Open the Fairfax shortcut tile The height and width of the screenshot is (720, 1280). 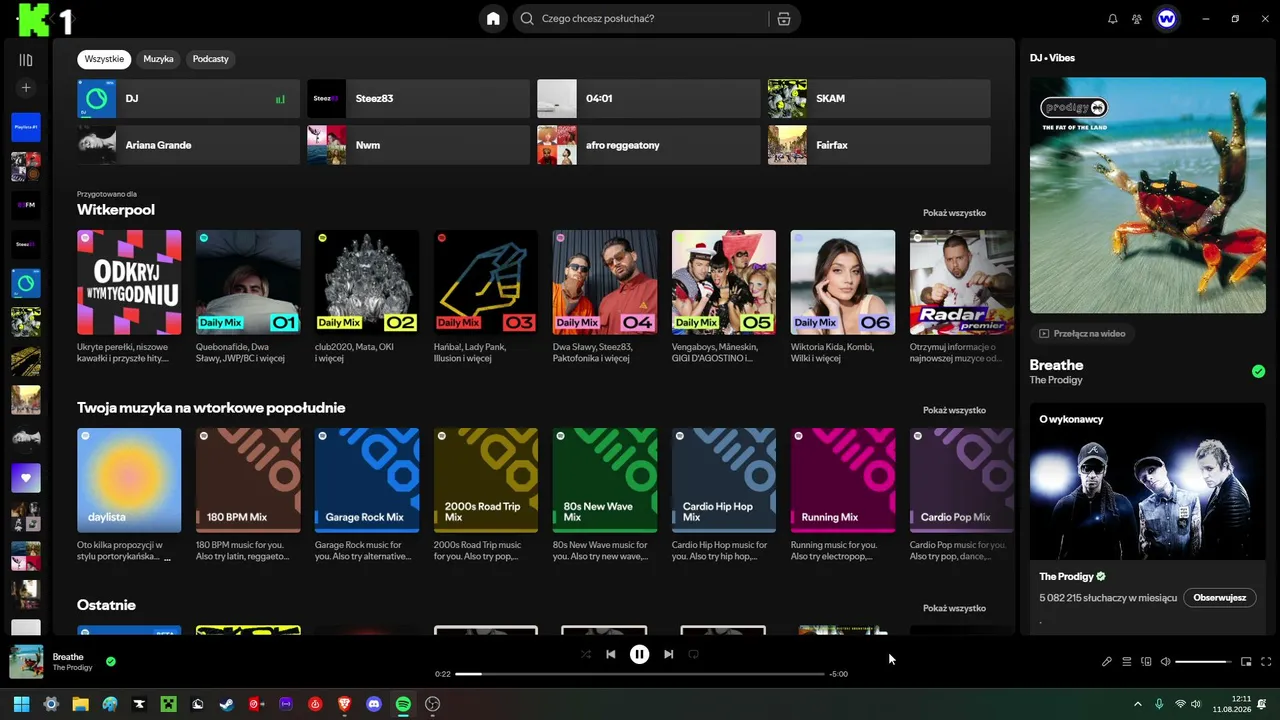click(879, 145)
